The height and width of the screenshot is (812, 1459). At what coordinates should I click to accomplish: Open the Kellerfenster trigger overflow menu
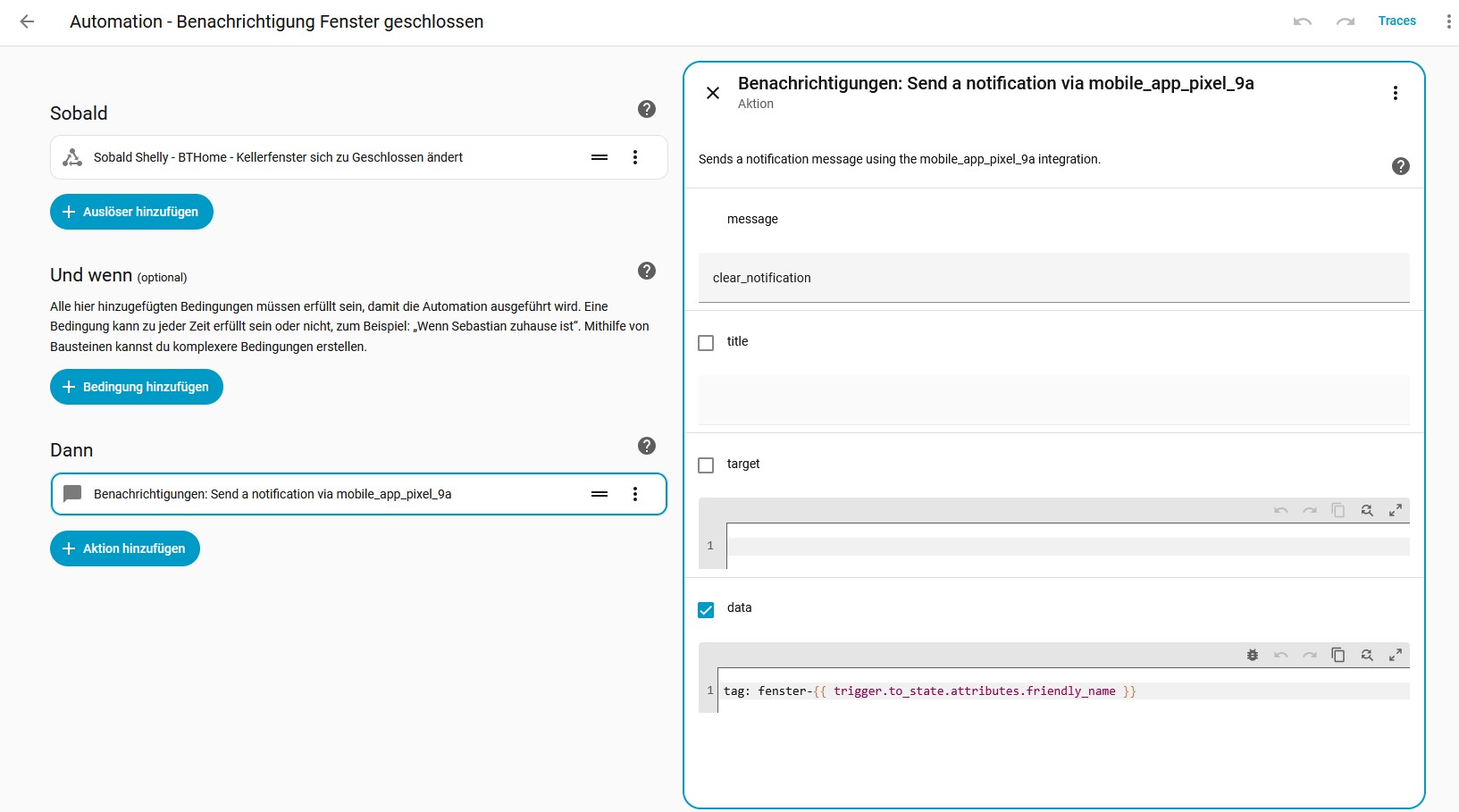(635, 157)
